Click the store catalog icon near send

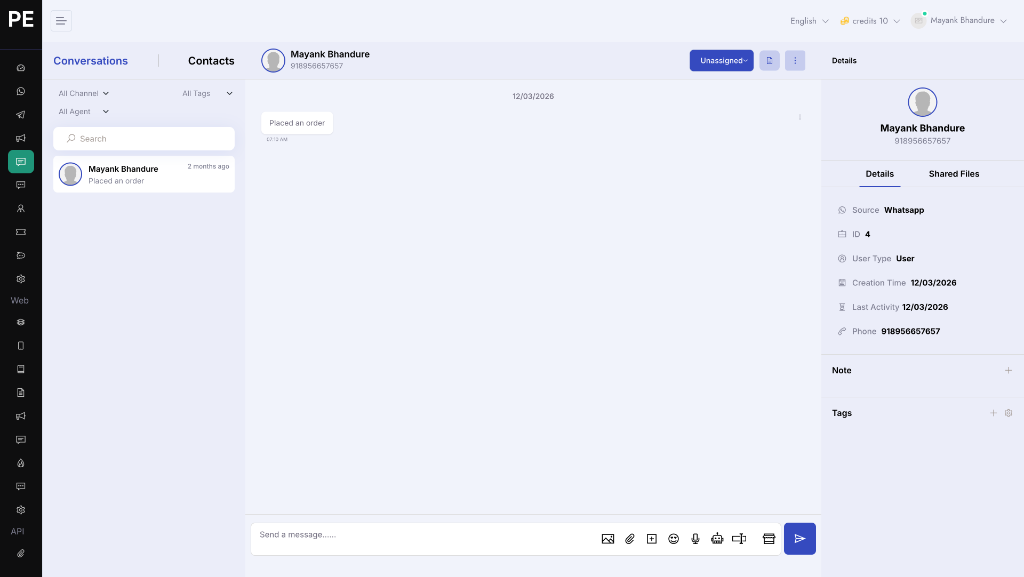(x=769, y=538)
